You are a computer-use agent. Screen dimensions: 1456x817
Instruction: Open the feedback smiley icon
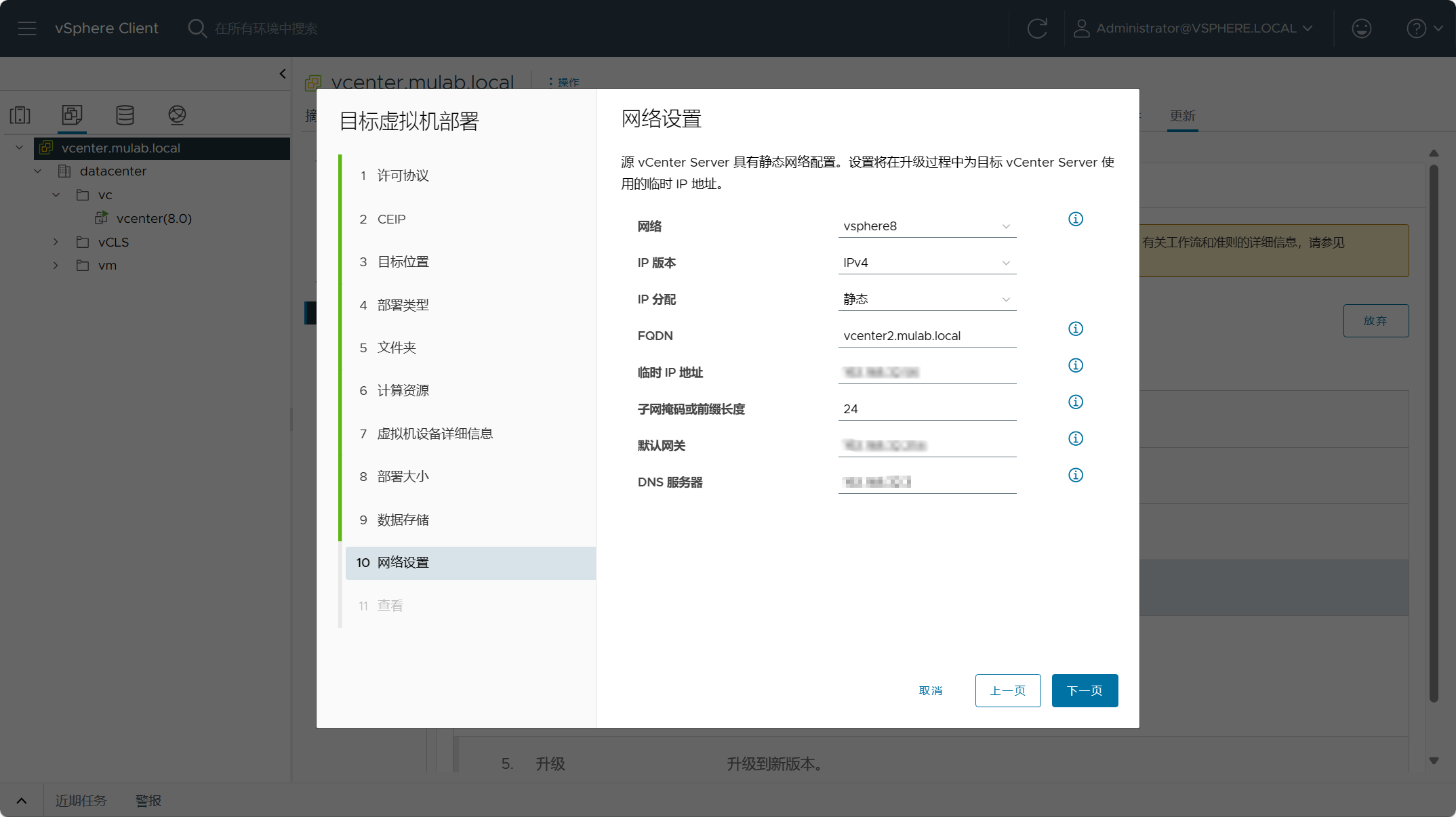click(1361, 28)
